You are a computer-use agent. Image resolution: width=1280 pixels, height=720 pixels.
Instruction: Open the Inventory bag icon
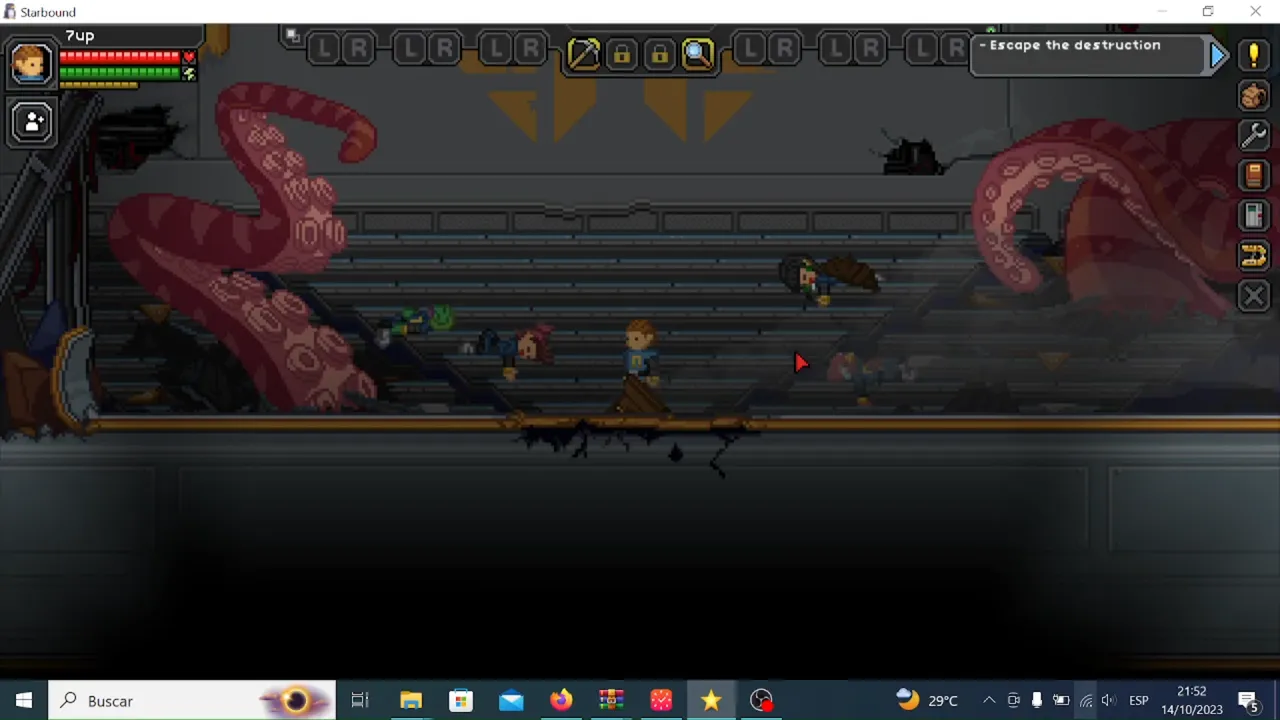click(1253, 95)
